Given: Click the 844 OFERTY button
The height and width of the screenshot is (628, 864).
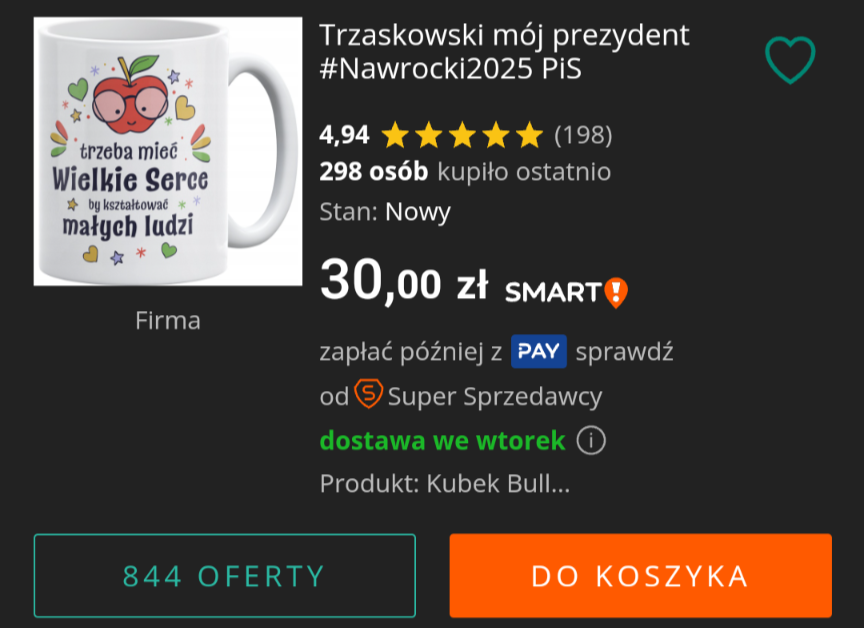Looking at the screenshot, I should [x=225, y=576].
